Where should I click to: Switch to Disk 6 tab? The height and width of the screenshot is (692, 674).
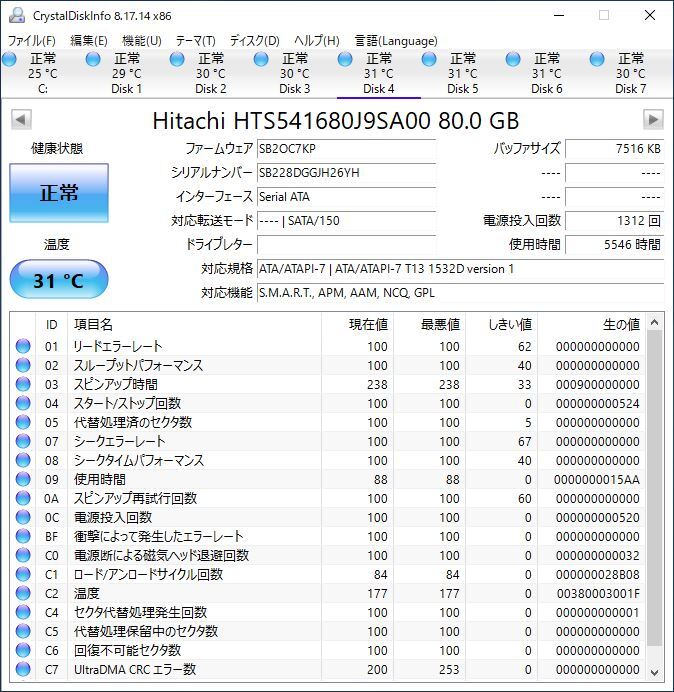click(546, 73)
